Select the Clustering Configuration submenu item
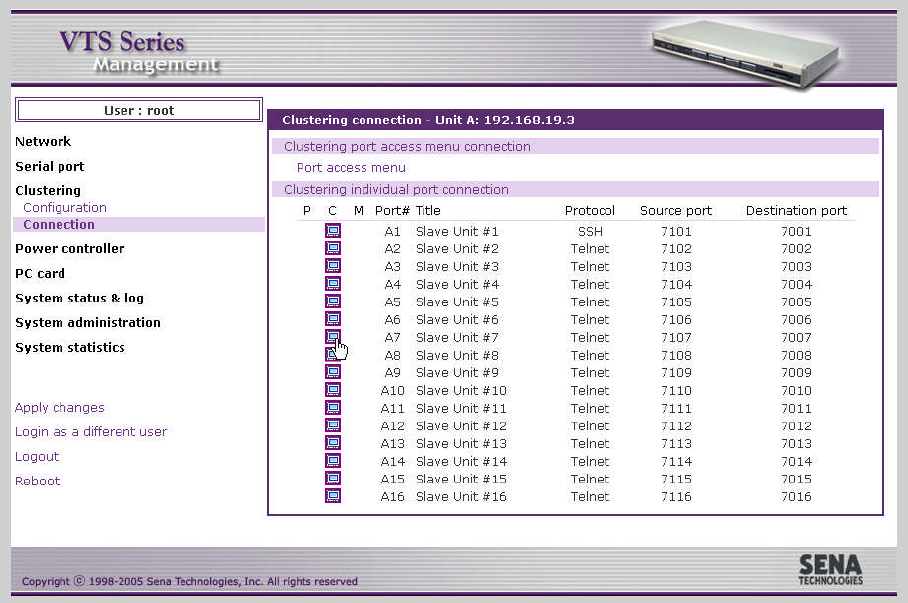 pyautogui.click(x=65, y=207)
